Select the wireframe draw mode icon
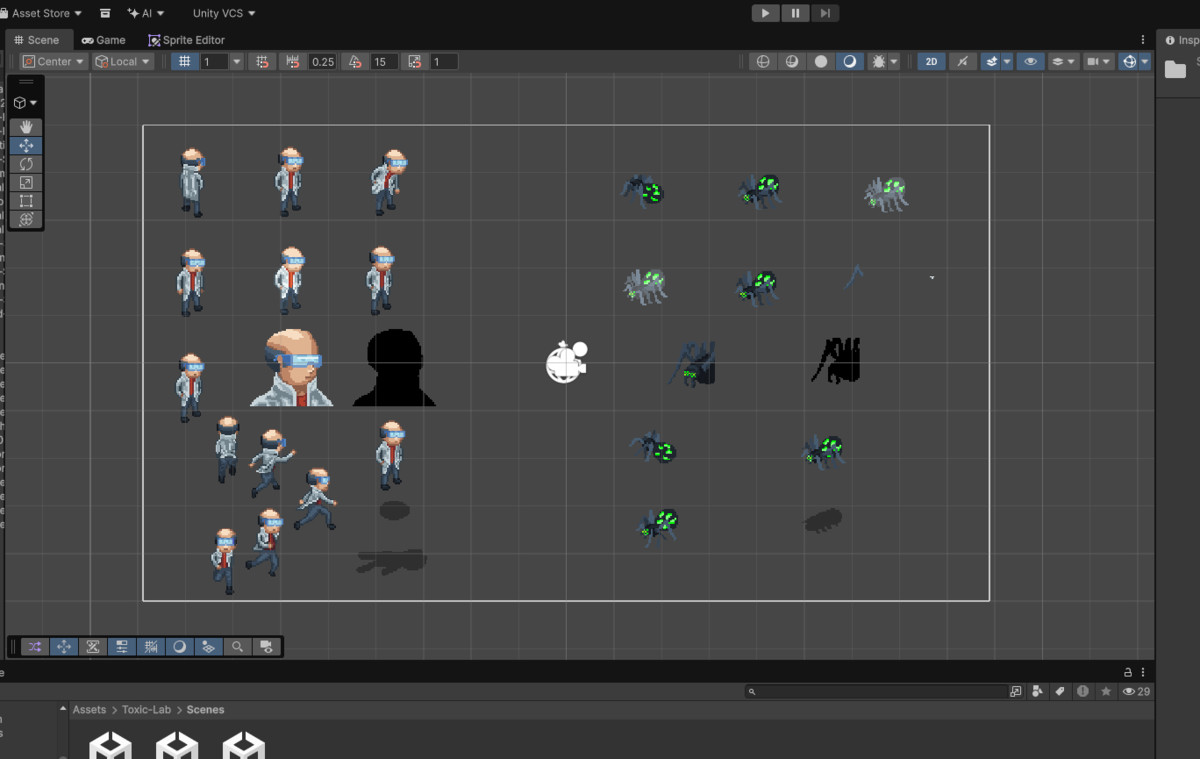This screenshot has width=1200, height=759. click(763, 61)
